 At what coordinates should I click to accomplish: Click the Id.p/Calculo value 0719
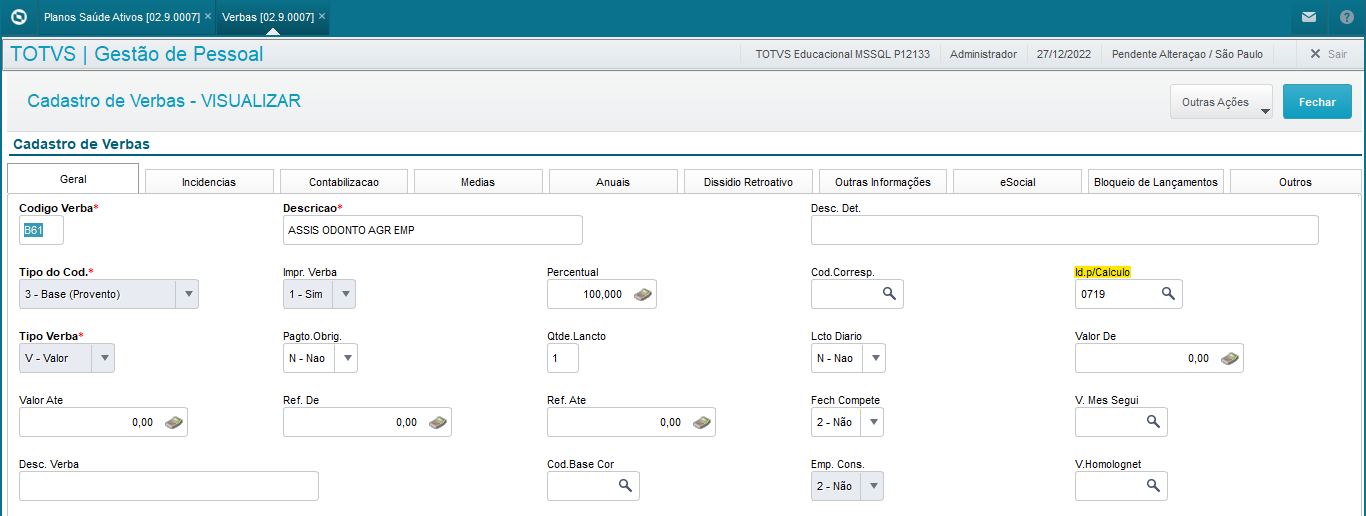pos(1092,294)
